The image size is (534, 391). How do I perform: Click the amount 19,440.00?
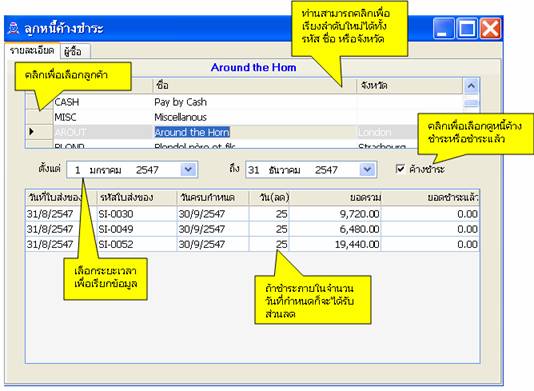point(357,244)
